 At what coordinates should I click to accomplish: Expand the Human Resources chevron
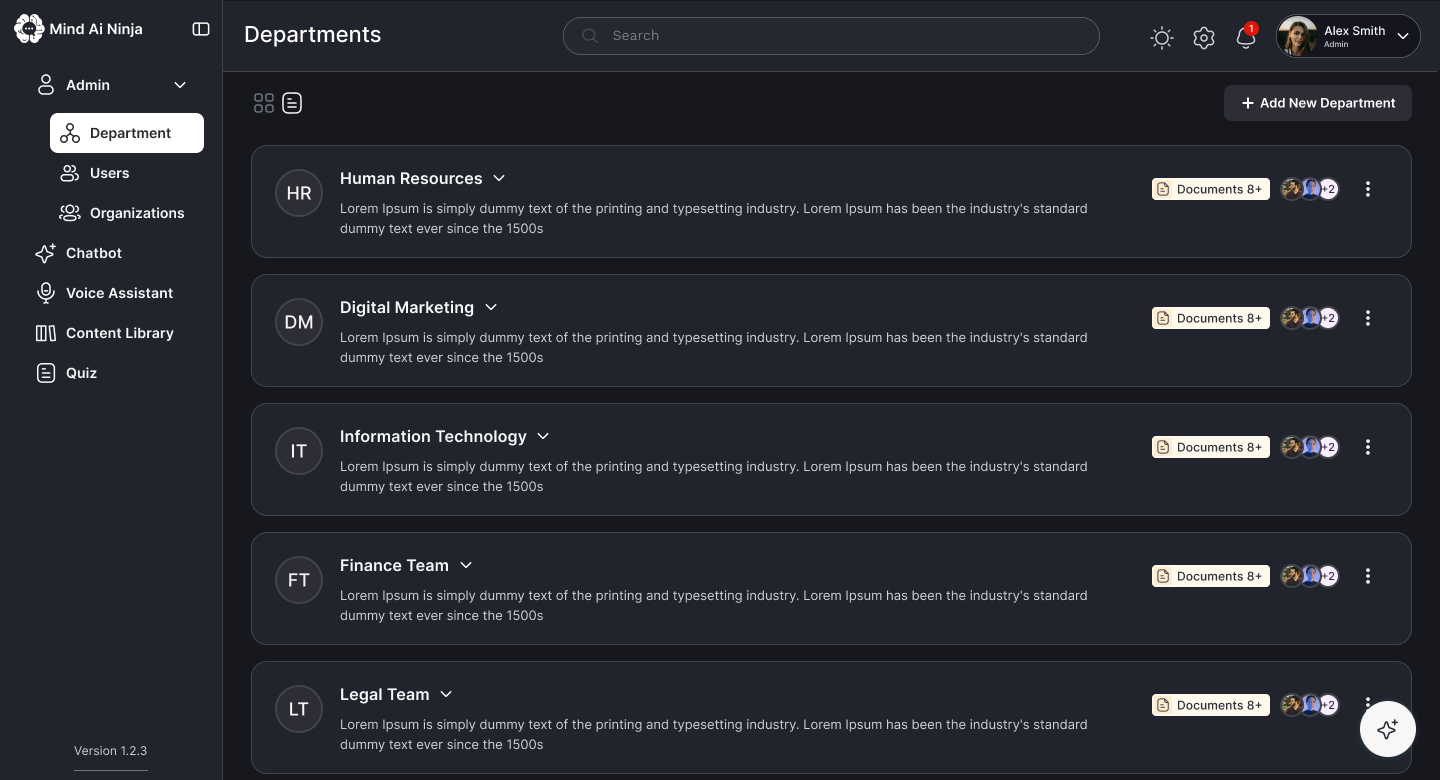[x=499, y=178]
